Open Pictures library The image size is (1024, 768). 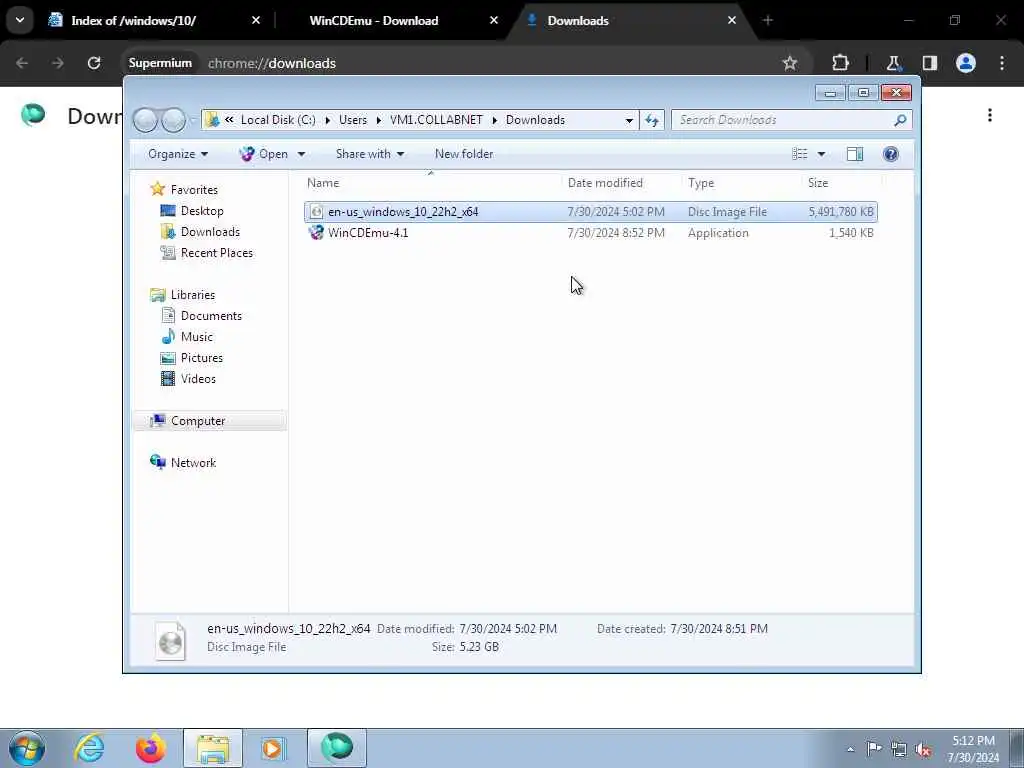(201, 357)
